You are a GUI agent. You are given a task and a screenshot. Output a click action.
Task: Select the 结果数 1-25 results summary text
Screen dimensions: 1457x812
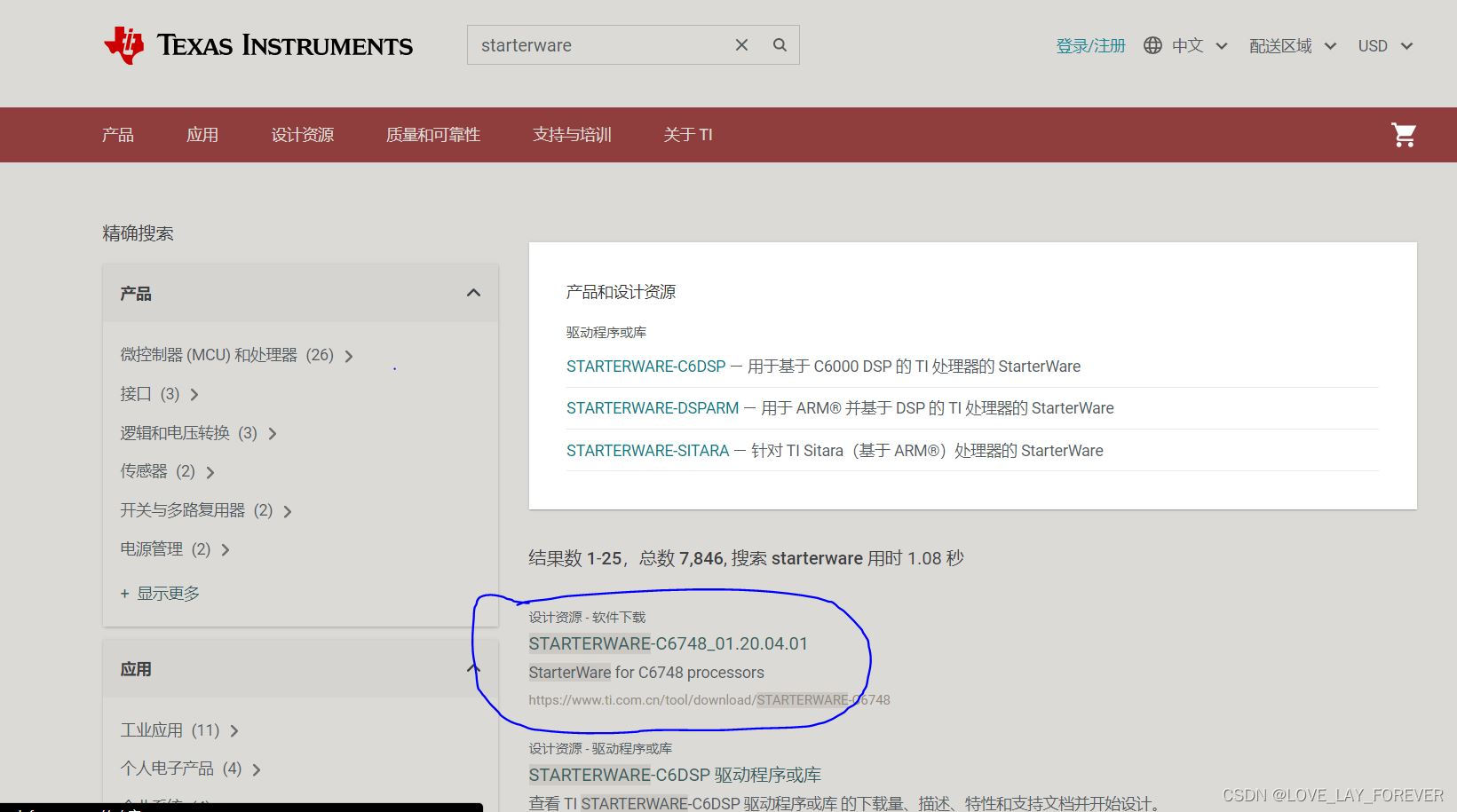(746, 558)
